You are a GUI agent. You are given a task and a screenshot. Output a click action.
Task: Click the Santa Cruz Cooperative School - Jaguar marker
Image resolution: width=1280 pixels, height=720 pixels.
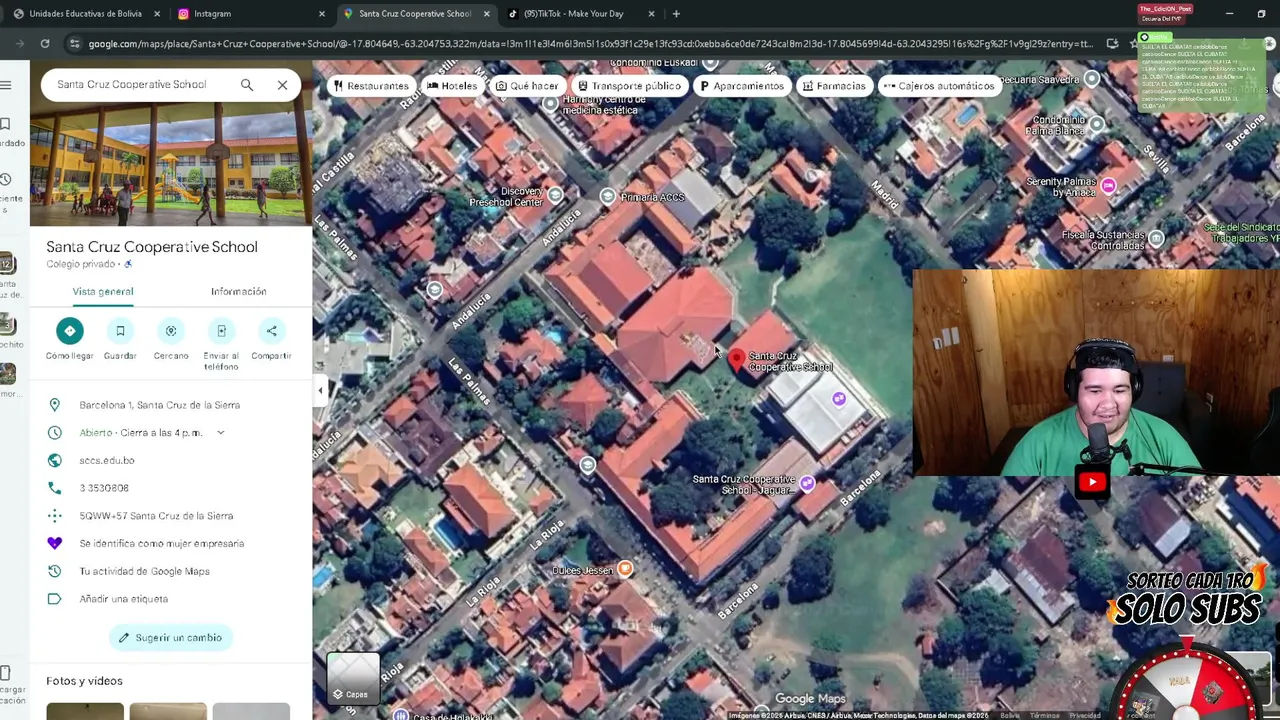click(807, 484)
